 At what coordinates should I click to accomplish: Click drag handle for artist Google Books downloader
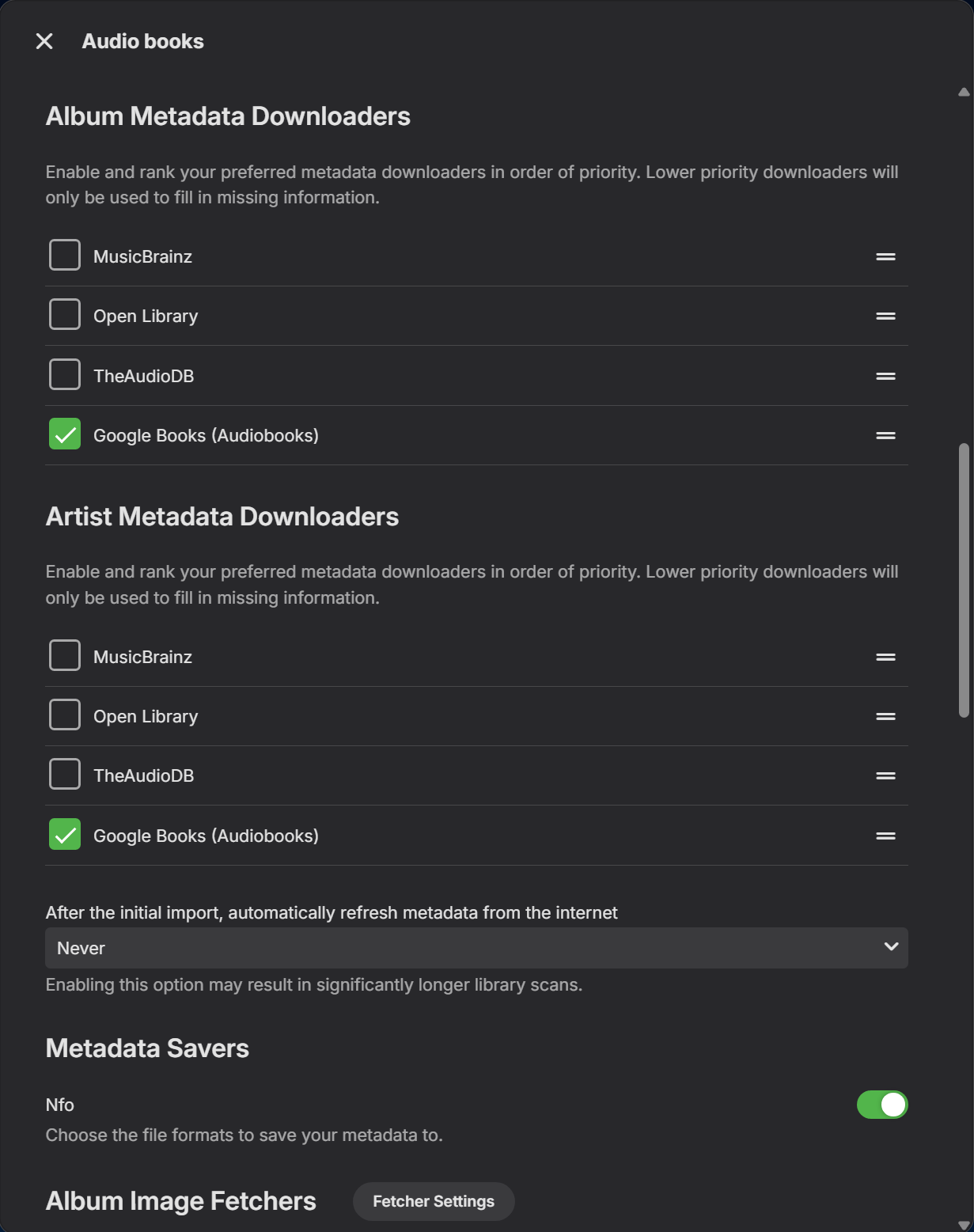885,836
